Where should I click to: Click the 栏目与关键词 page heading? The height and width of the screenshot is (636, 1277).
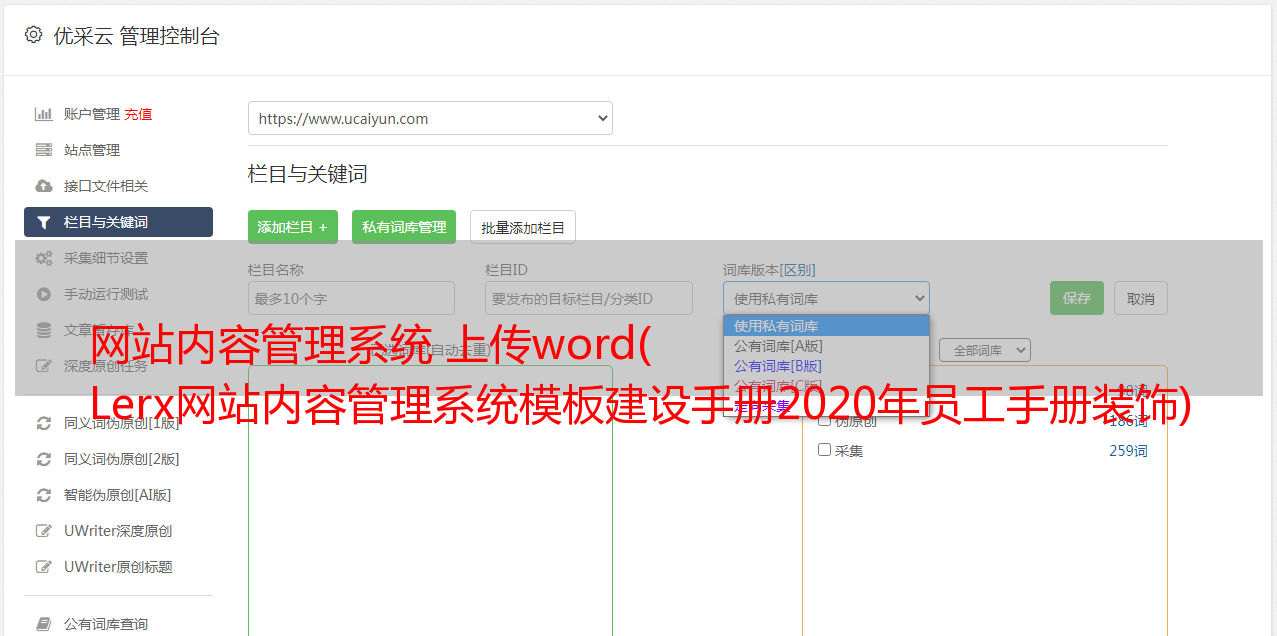[x=308, y=174]
